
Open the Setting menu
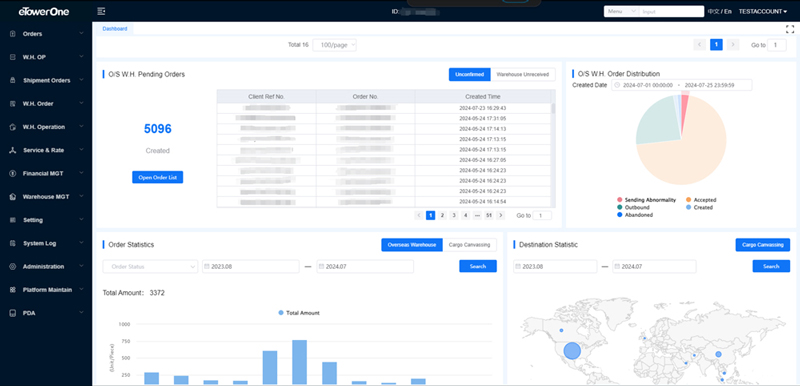[46, 220]
